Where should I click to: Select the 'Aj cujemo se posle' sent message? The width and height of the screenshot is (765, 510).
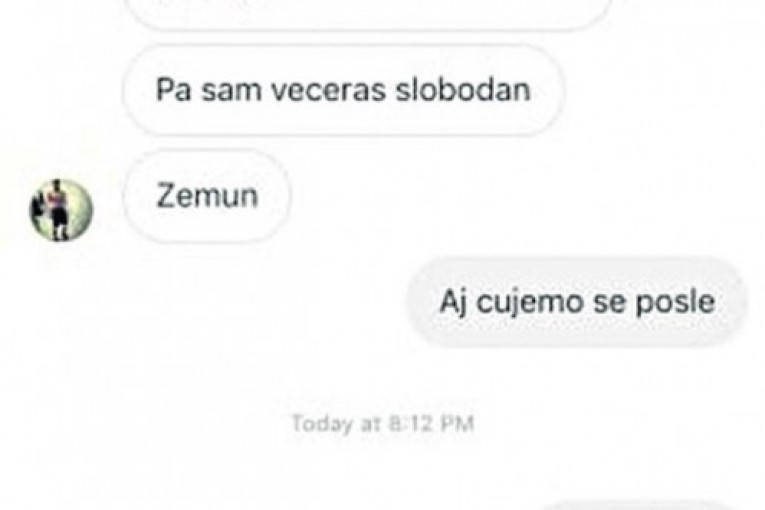(577, 302)
